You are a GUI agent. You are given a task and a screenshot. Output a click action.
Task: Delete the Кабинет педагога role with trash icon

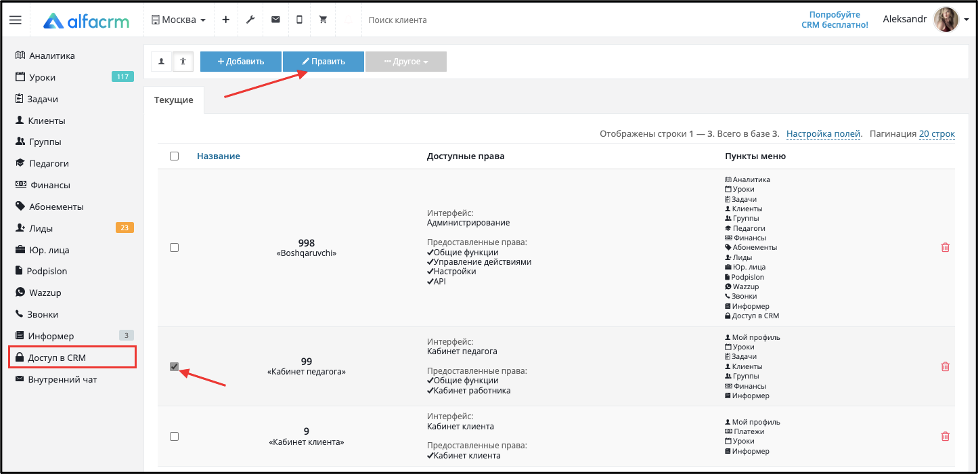pyautogui.click(x=945, y=367)
